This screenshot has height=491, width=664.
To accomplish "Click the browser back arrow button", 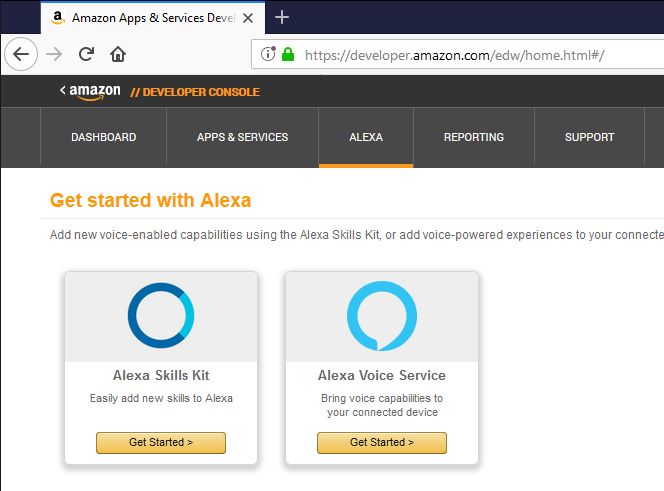I will pyautogui.click(x=20, y=54).
